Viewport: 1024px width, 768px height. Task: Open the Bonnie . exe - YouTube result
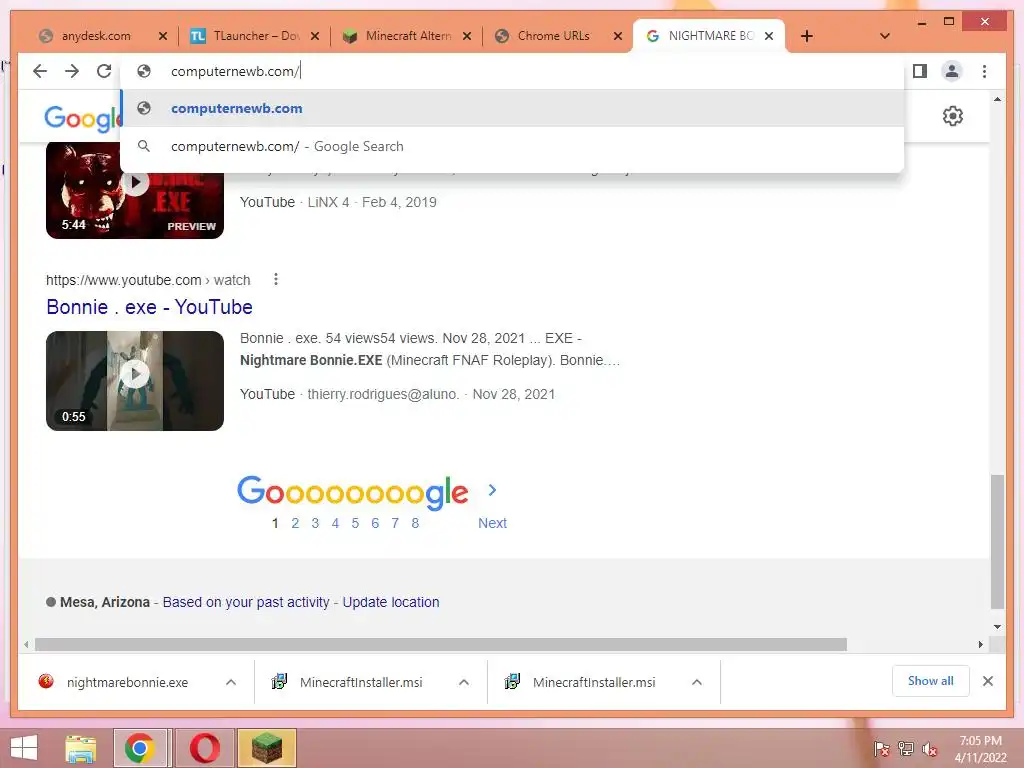coord(150,307)
